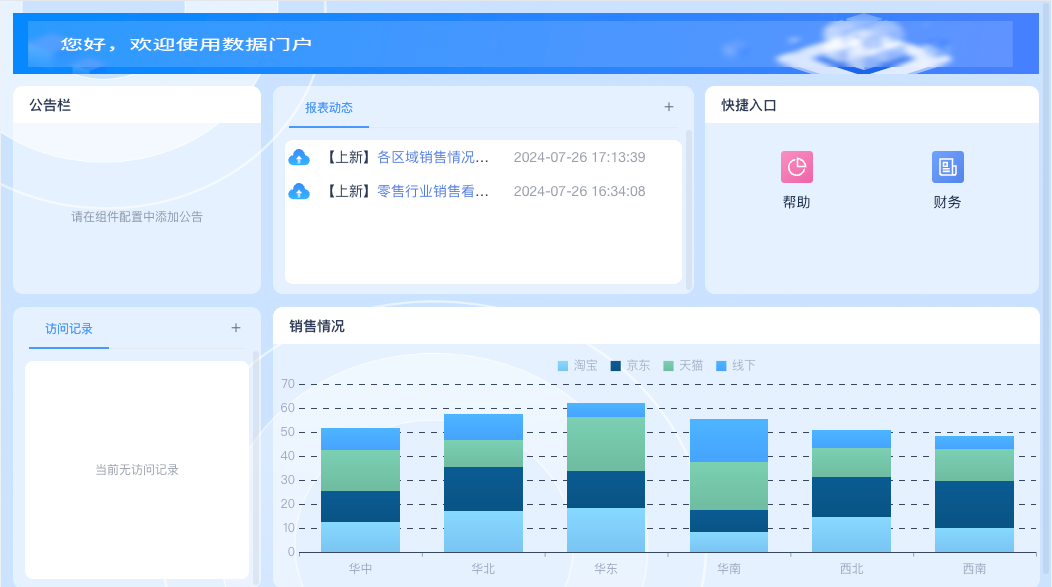Screen dimensions: 1052x587
Task: Click timestamp 2024-07-26 16:34:08
Action: pyautogui.click(x=580, y=191)
